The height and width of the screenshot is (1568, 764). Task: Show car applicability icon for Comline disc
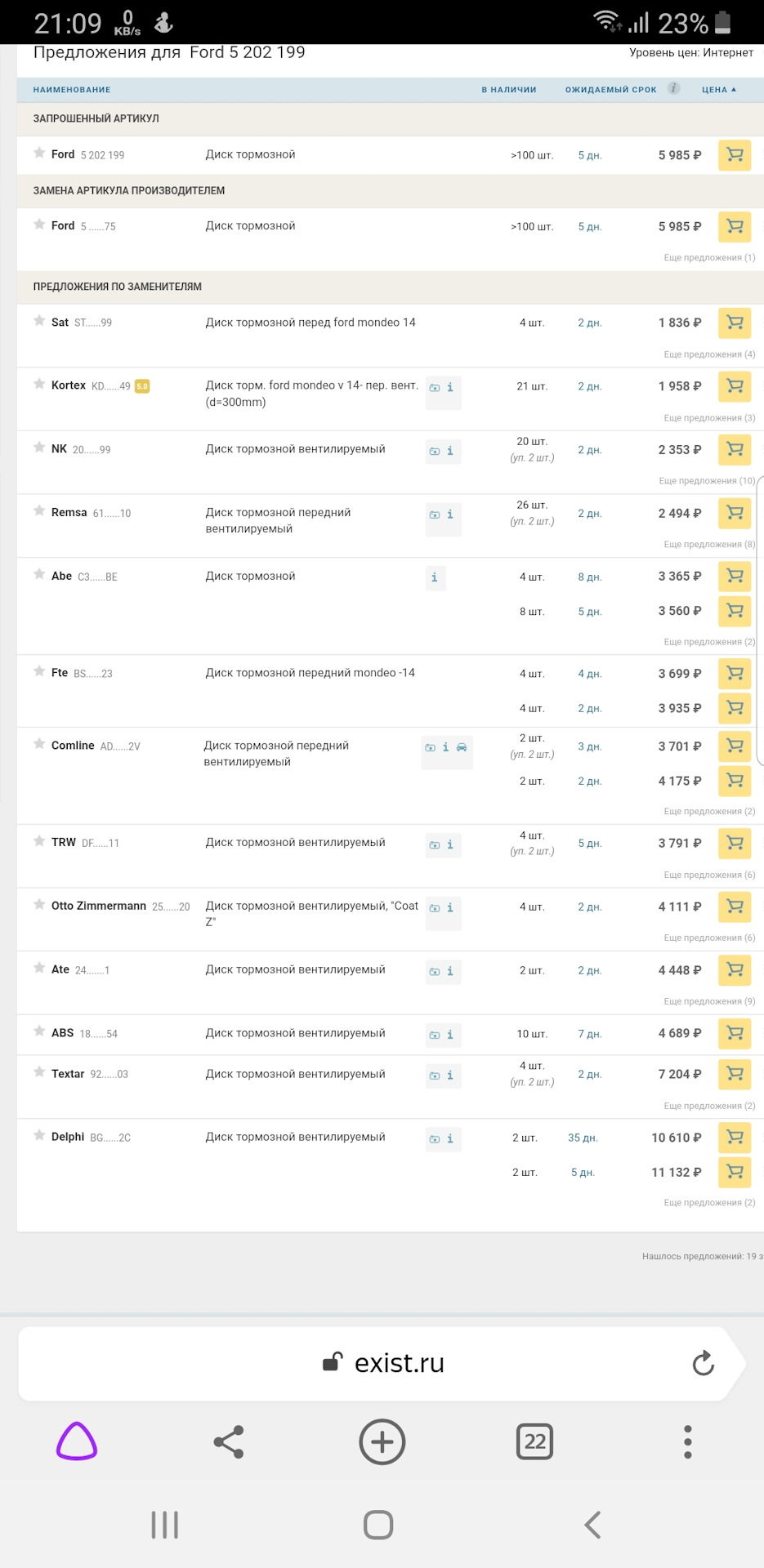462,746
